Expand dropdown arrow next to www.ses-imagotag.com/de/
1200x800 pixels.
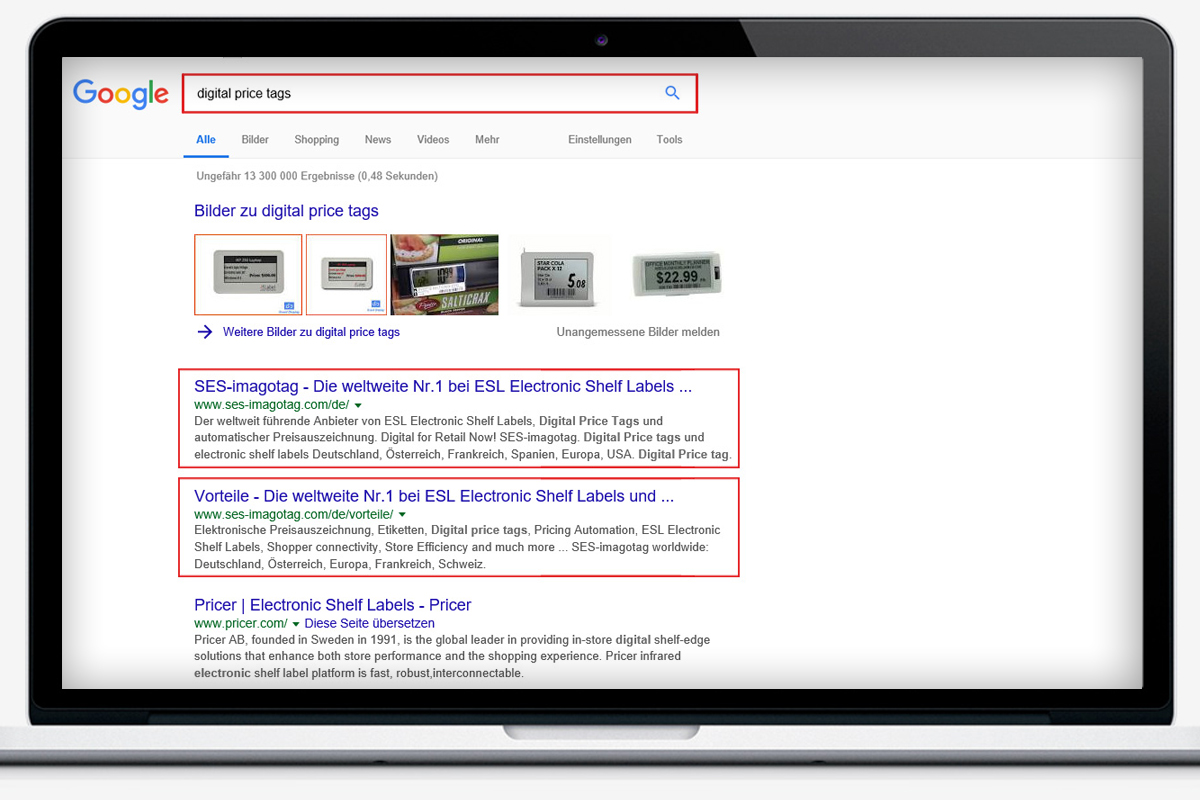coord(358,405)
